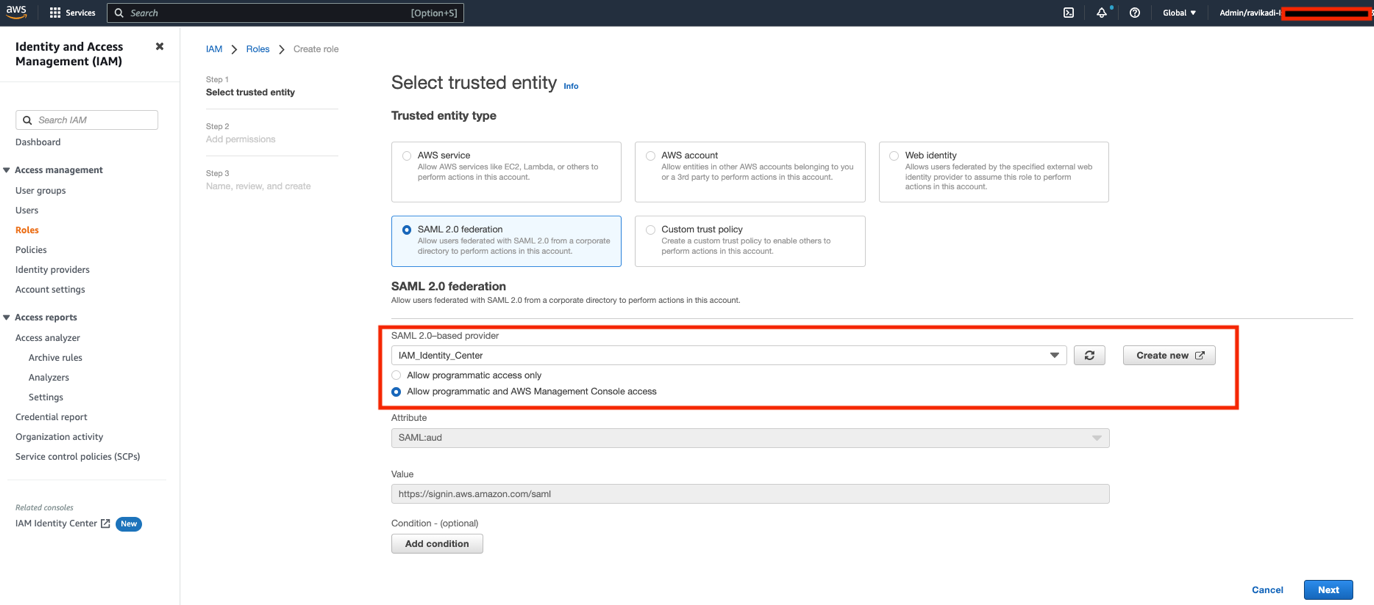
Task: Click the IAM breadcrumb link
Action: coord(214,49)
